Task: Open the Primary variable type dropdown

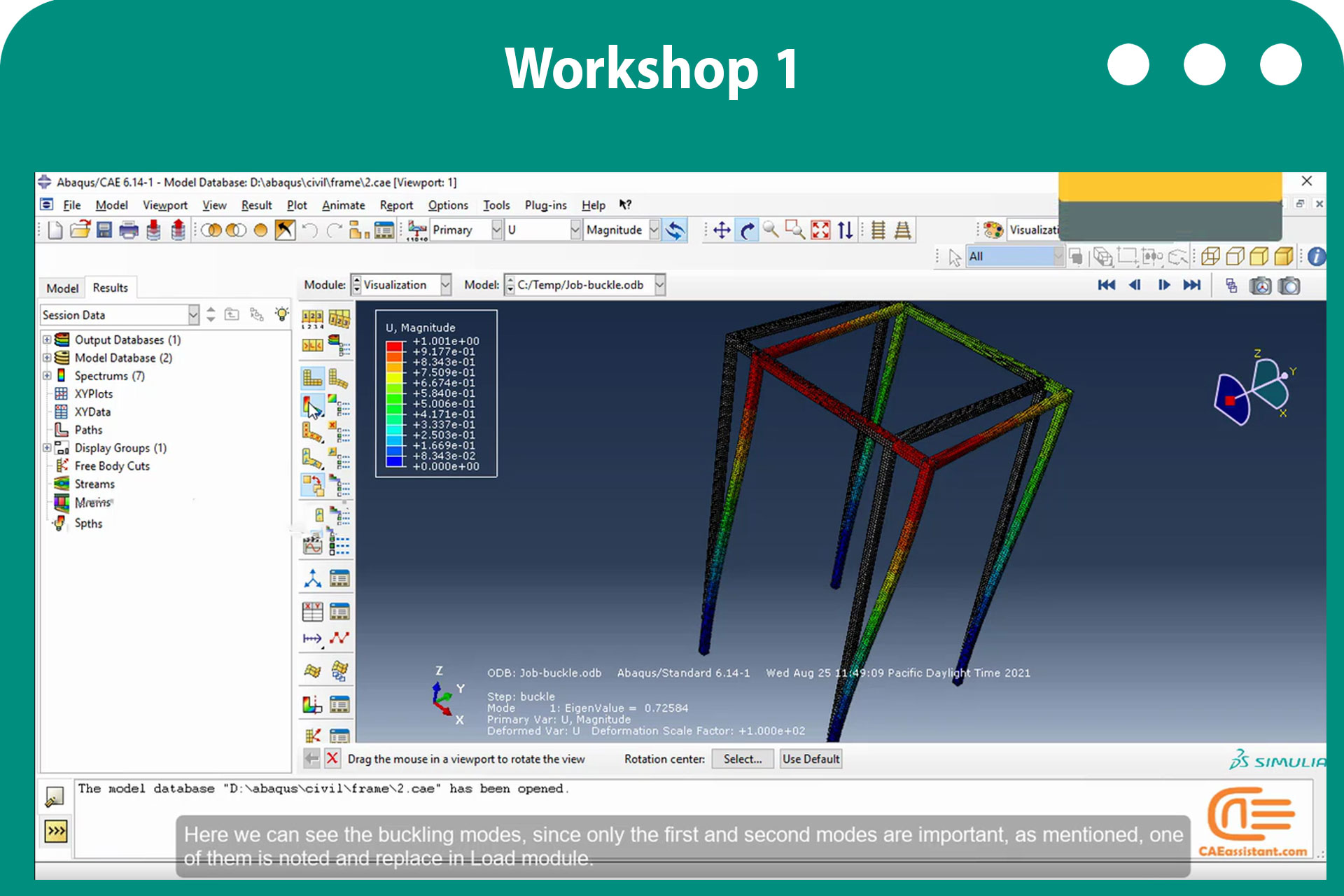Action: point(496,230)
